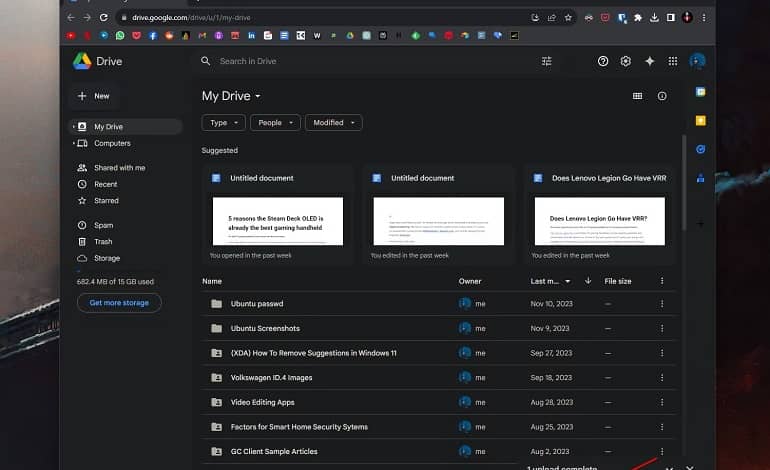Open more options for Ubuntu Screenshots row

click(x=662, y=329)
